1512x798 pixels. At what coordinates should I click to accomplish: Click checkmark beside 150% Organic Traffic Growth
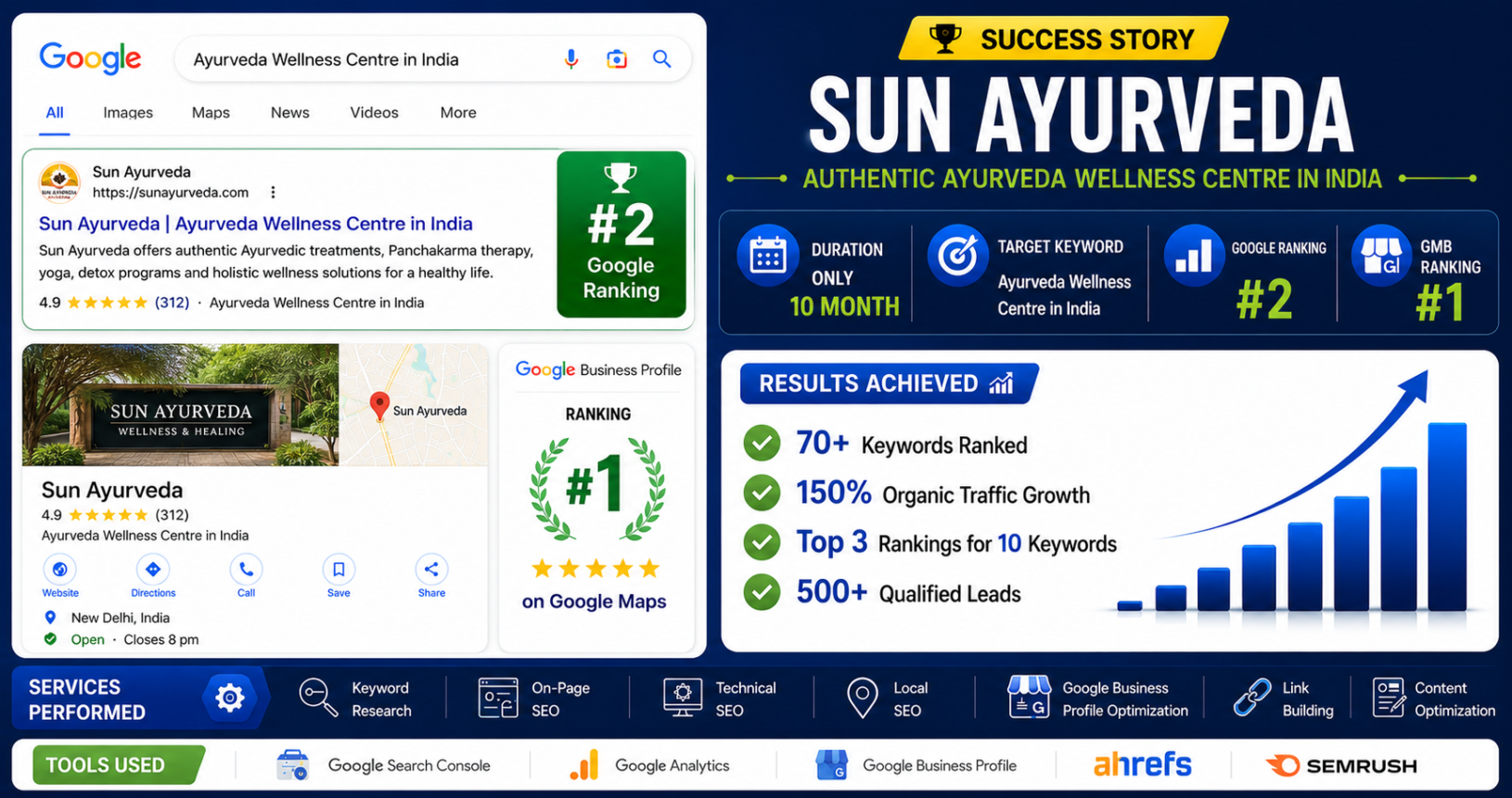(x=762, y=493)
